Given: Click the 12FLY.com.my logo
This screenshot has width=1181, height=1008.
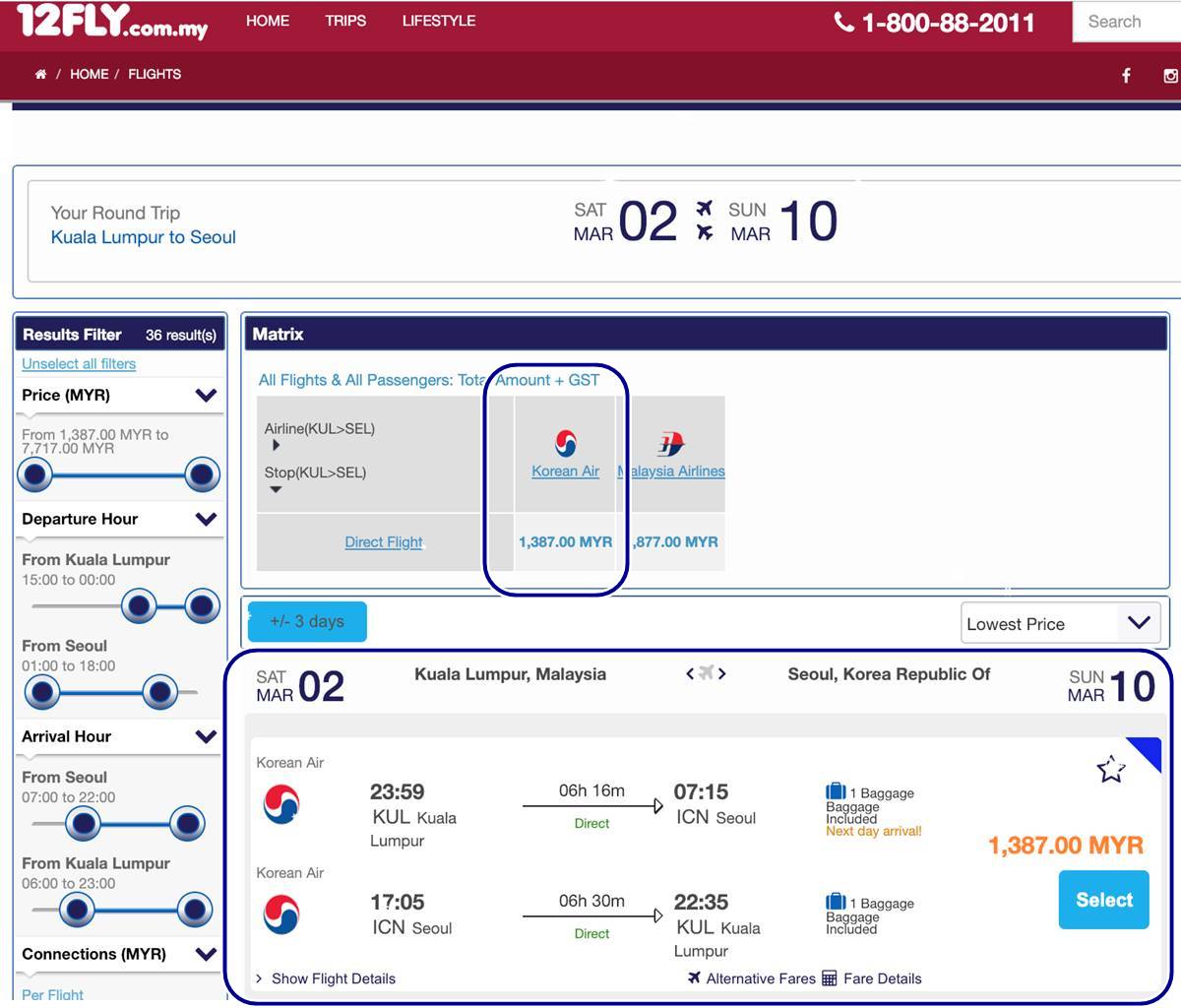Looking at the screenshot, I should tap(112, 22).
